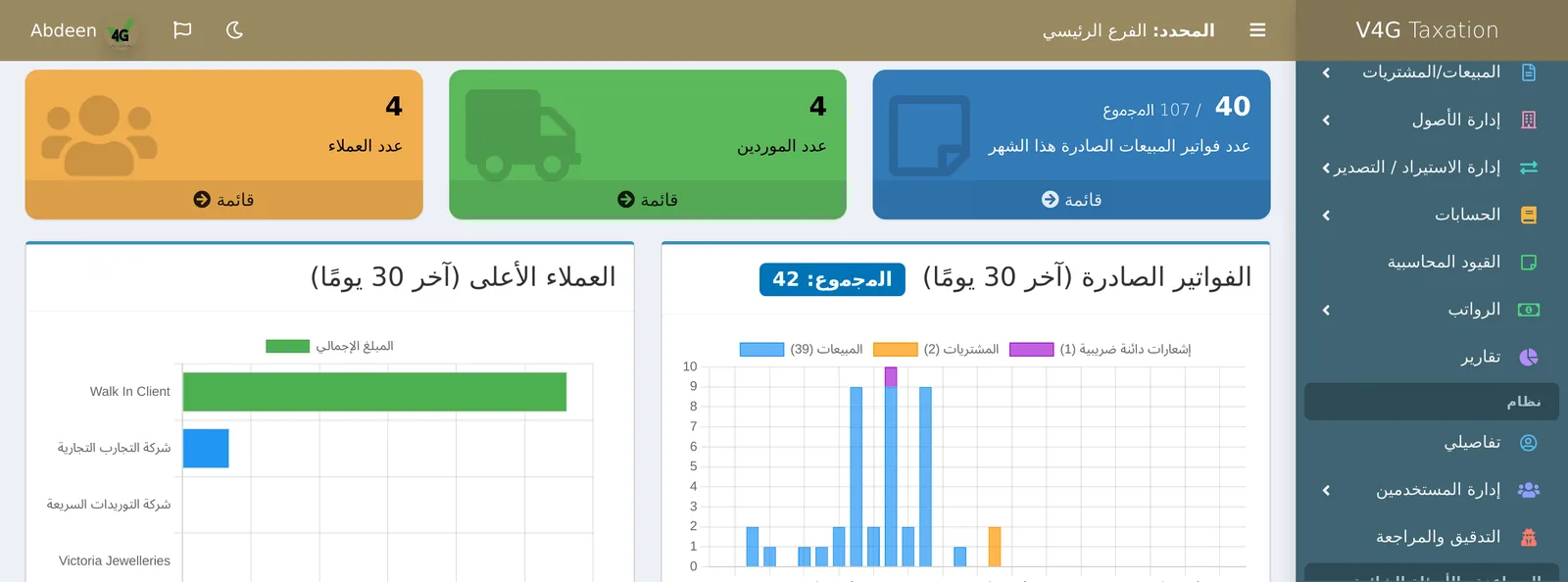Image resolution: width=1568 pixels, height=582 pixels.
Task: Open المبيعات/المشتريات sidebar menu
Action: click(x=1431, y=73)
